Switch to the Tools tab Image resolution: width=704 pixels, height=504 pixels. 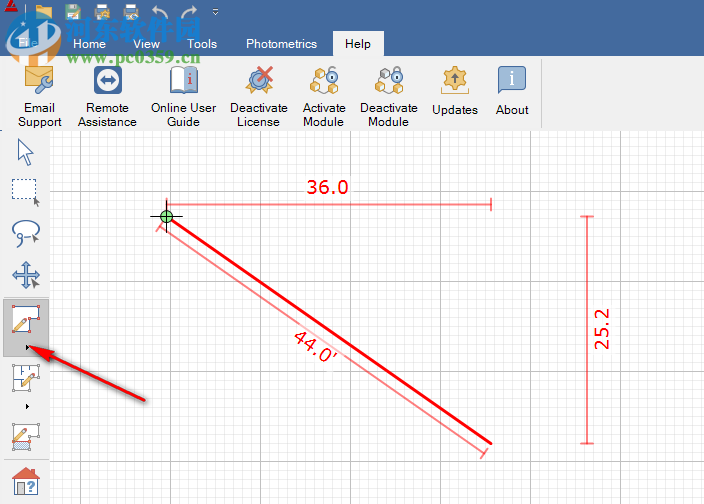point(202,44)
